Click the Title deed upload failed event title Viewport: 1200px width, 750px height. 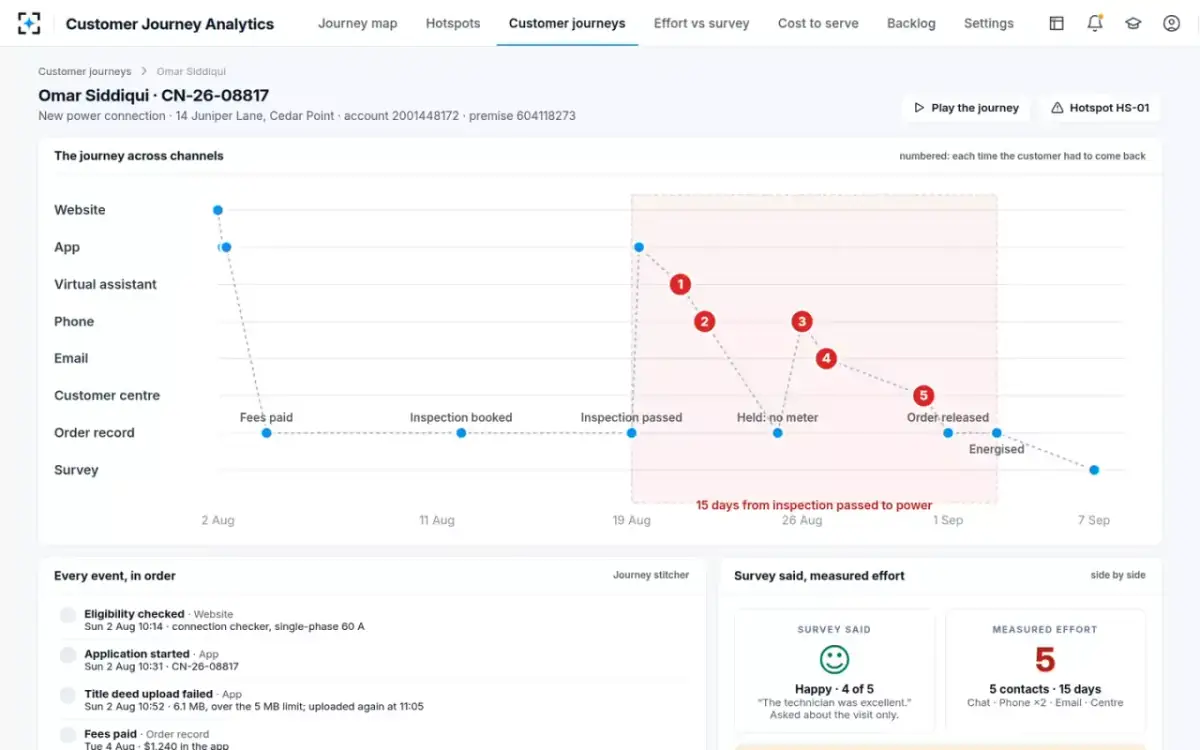[148, 694]
